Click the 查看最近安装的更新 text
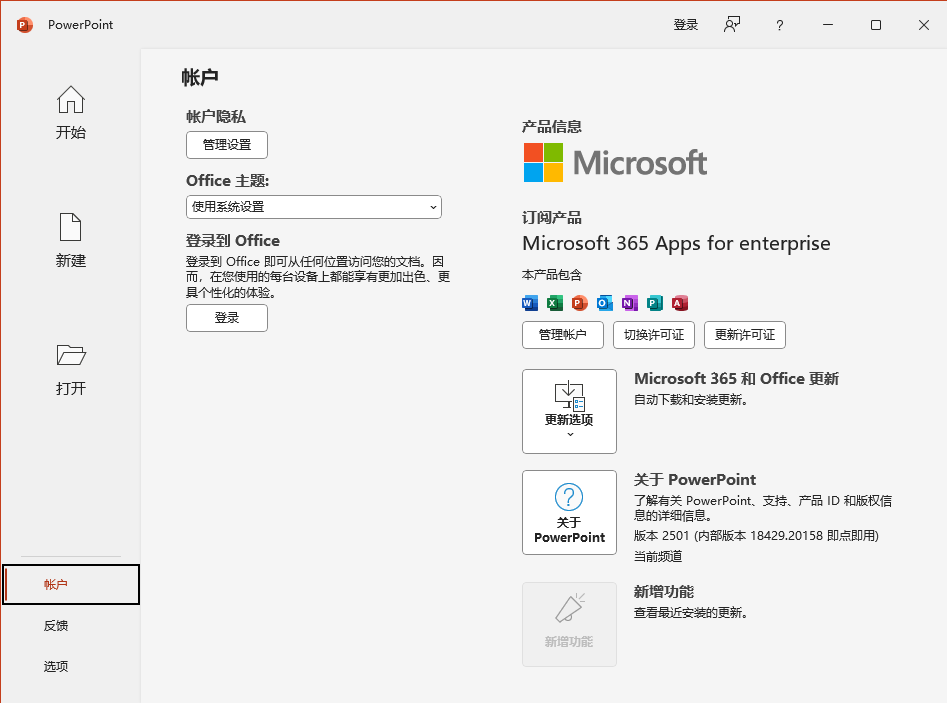 691,613
